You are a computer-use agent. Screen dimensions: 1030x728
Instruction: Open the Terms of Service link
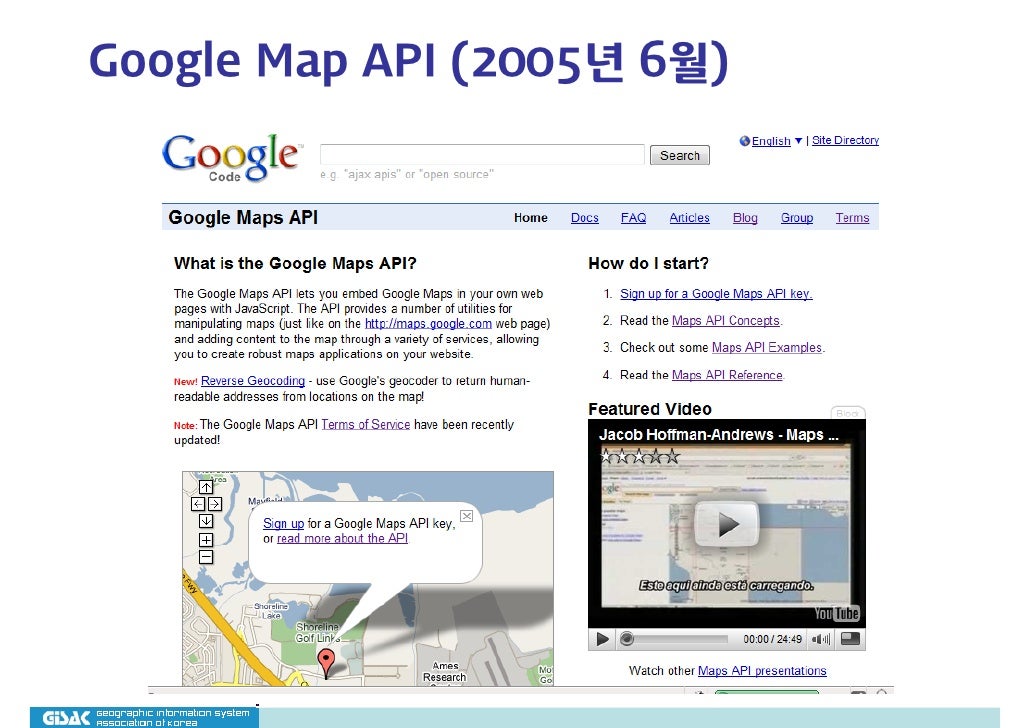pyautogui.click(x=365, y=424)
